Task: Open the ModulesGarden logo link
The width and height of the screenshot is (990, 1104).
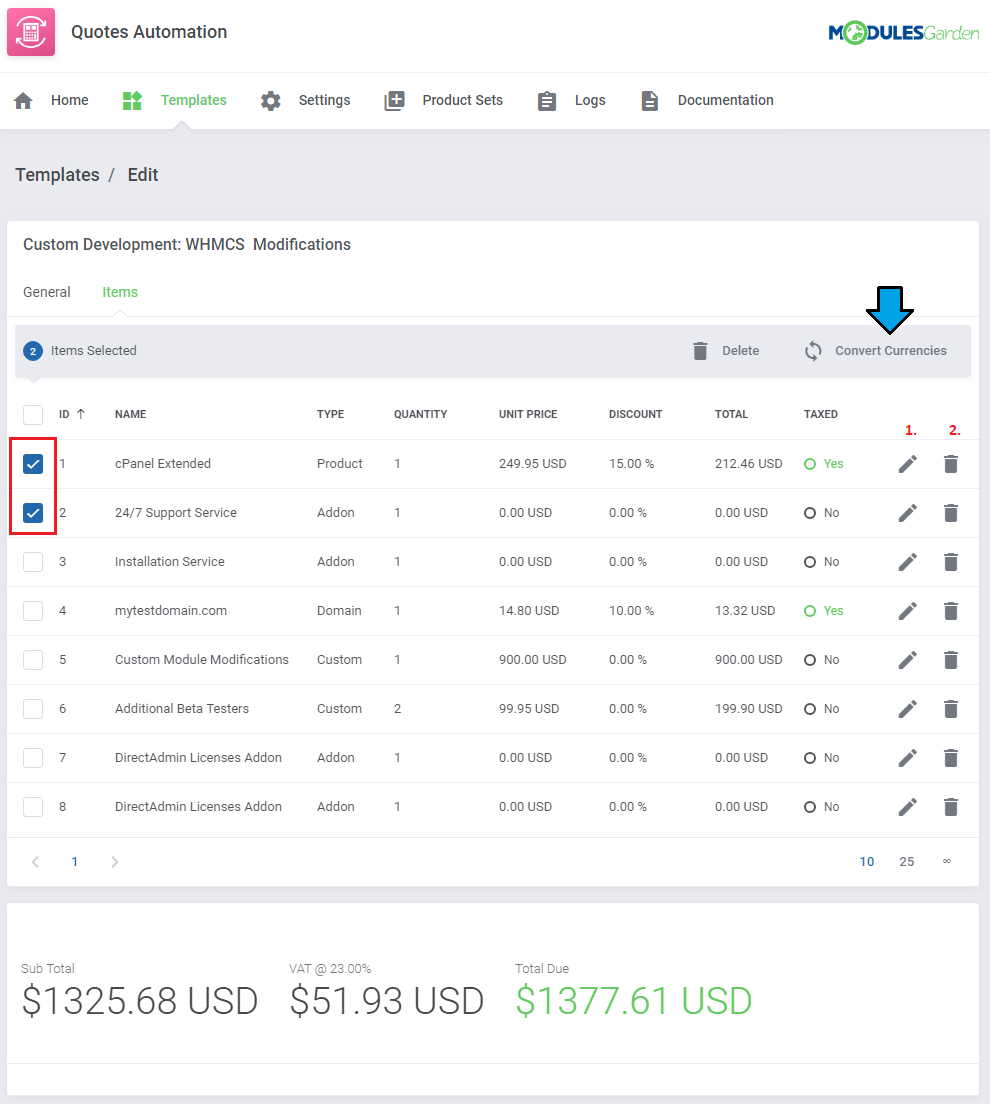Action: pos(903,32)
